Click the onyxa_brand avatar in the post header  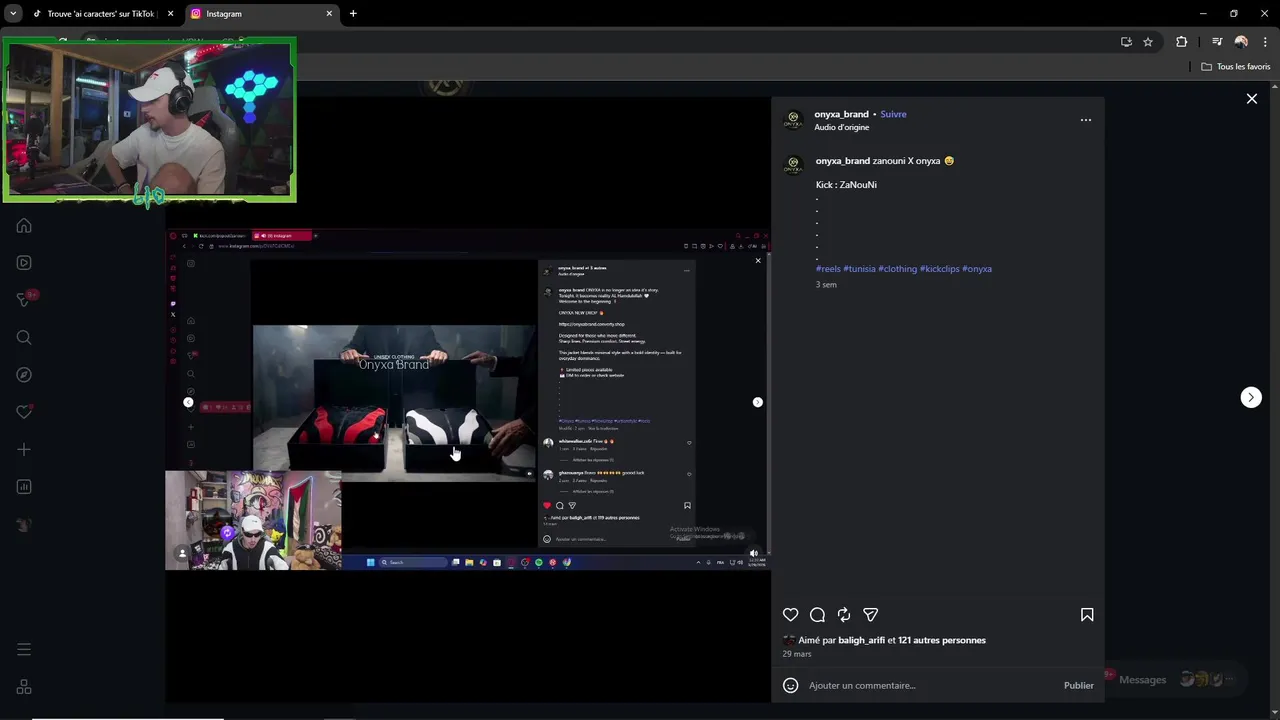coord(794,120)
